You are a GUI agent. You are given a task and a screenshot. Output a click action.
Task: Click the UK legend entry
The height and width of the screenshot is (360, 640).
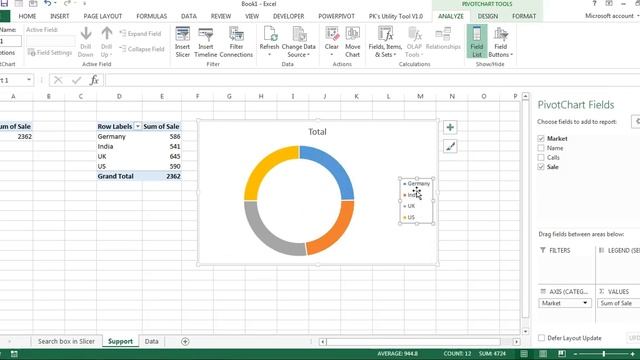(409, 206)
